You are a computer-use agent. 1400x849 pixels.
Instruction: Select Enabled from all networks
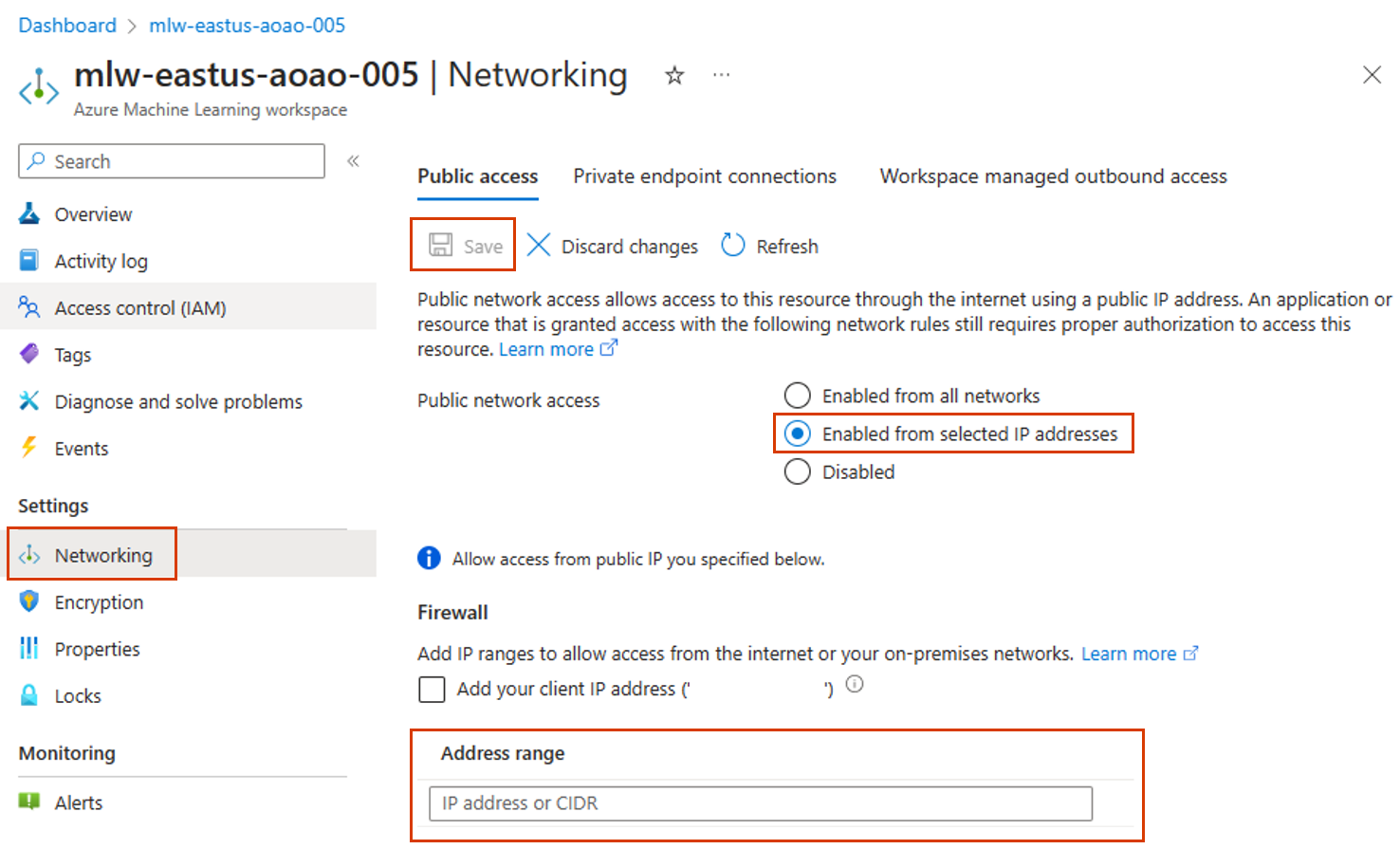[x=798, y=396]
